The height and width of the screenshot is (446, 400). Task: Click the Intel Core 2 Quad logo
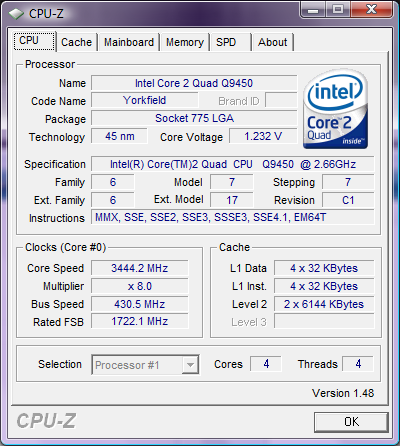[x=336, y=109]
